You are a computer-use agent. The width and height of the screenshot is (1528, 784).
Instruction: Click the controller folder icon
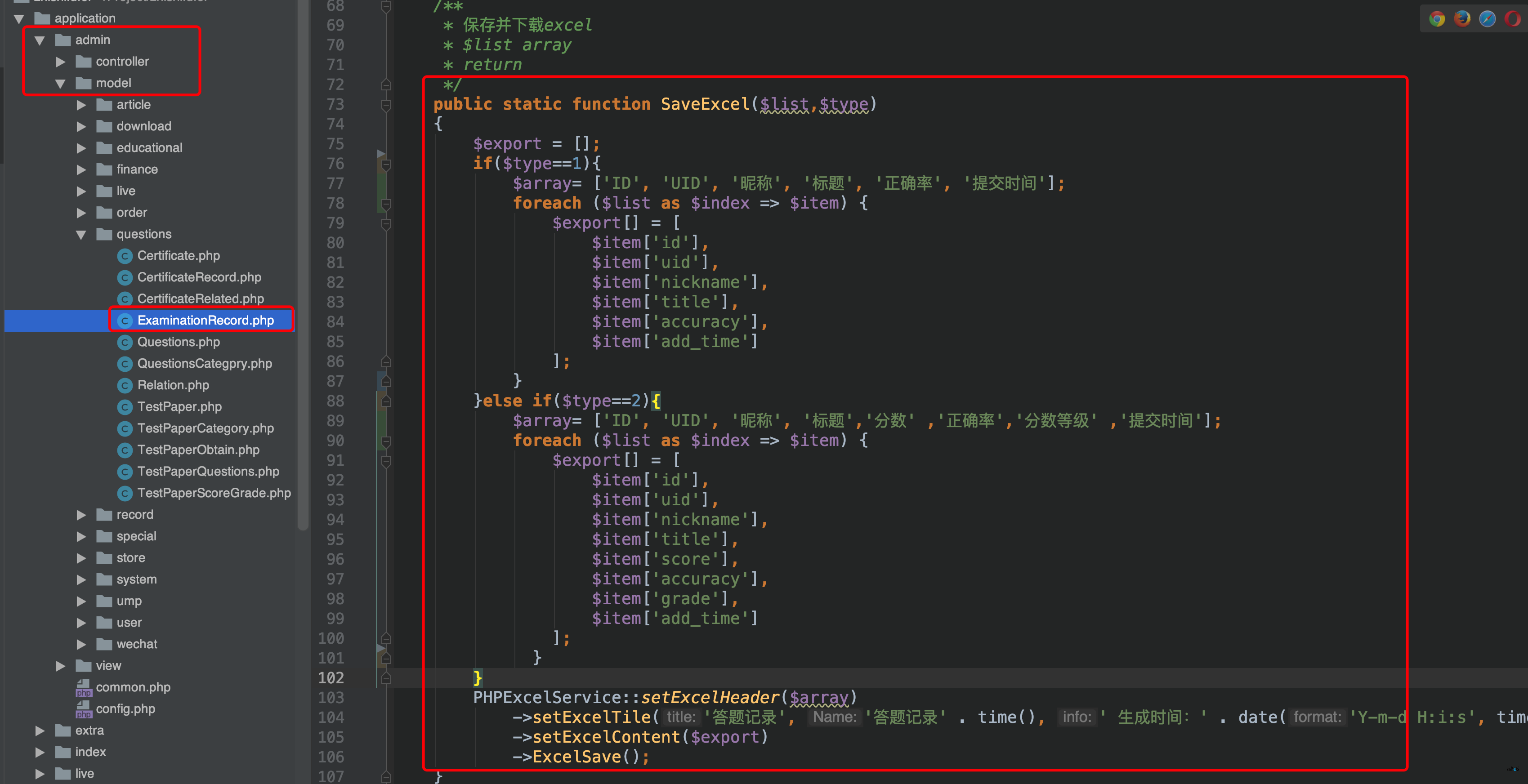[x=84, y=62]
